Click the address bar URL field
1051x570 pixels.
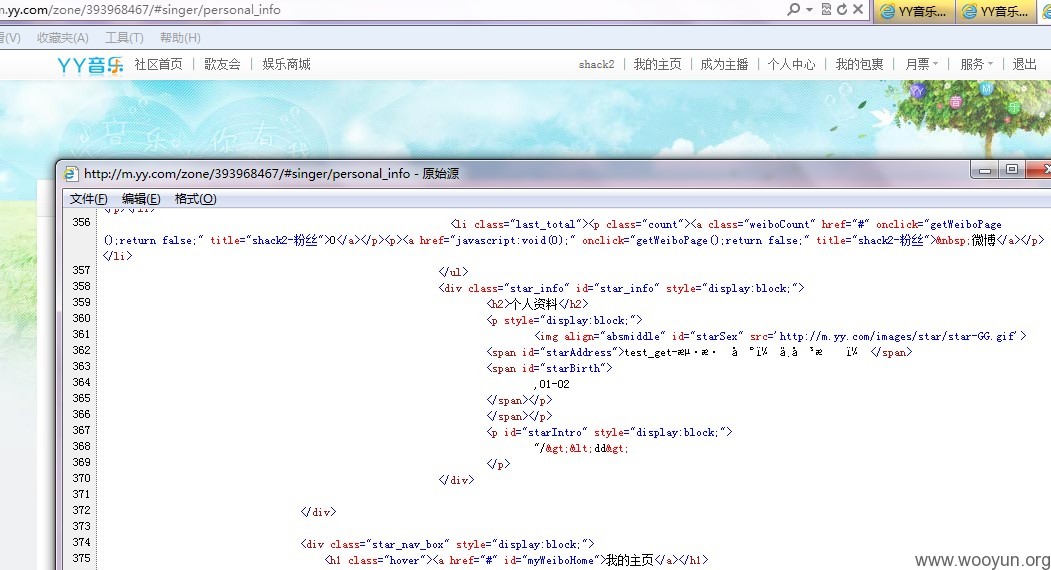[389, 9]
